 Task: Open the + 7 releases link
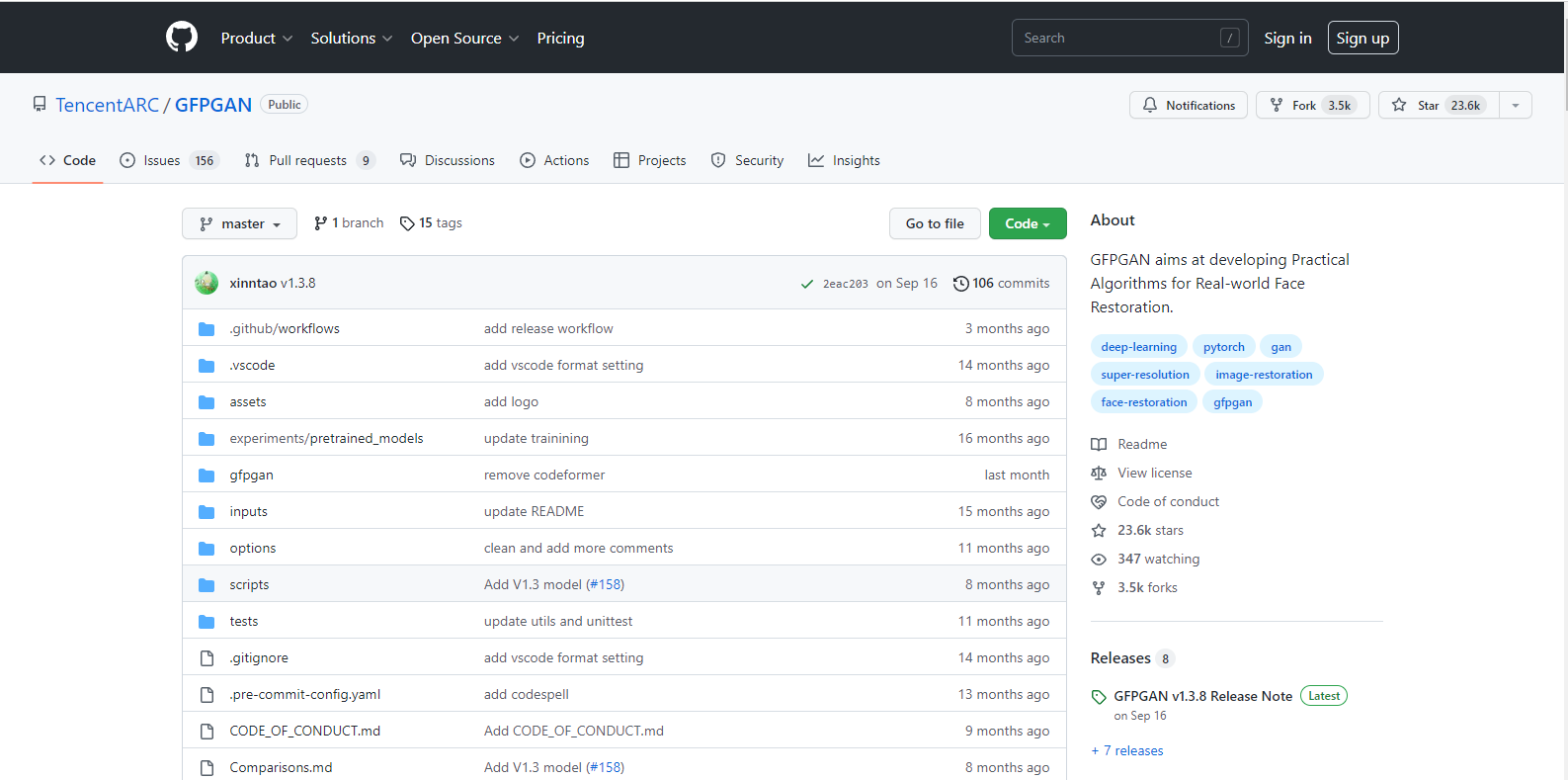pyautogui.click(x=1127, y=751)
